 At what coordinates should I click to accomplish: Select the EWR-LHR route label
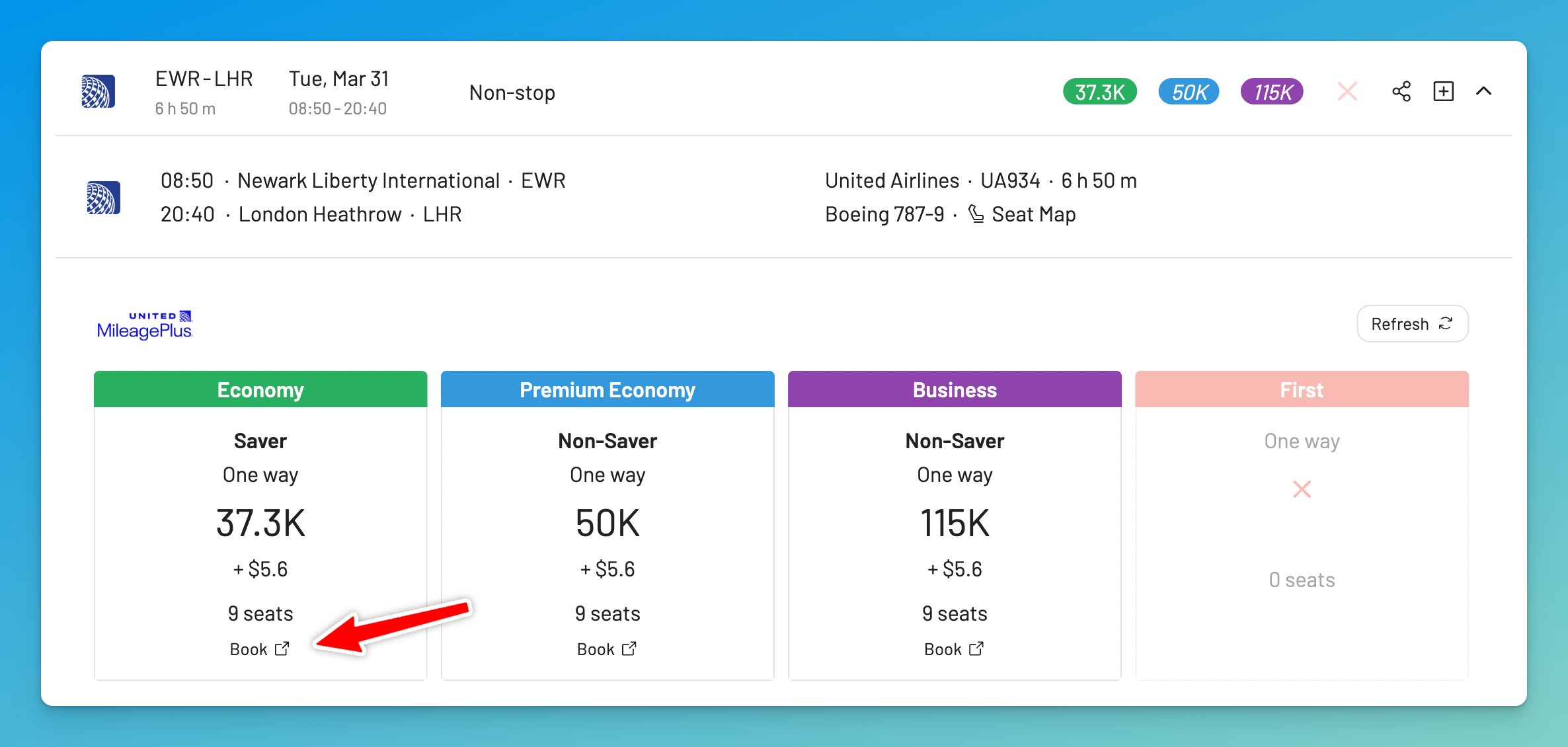click(204, 79)
